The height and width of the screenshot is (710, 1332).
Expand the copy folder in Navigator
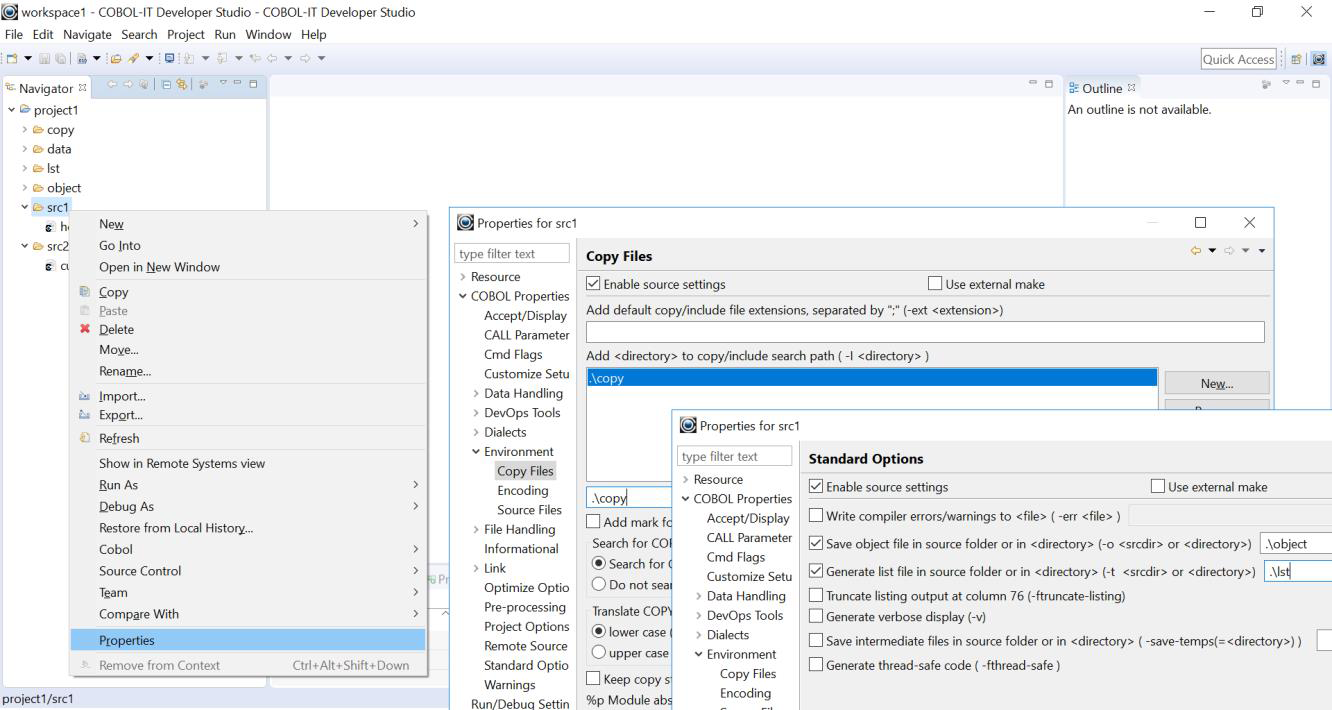(25, 130)
